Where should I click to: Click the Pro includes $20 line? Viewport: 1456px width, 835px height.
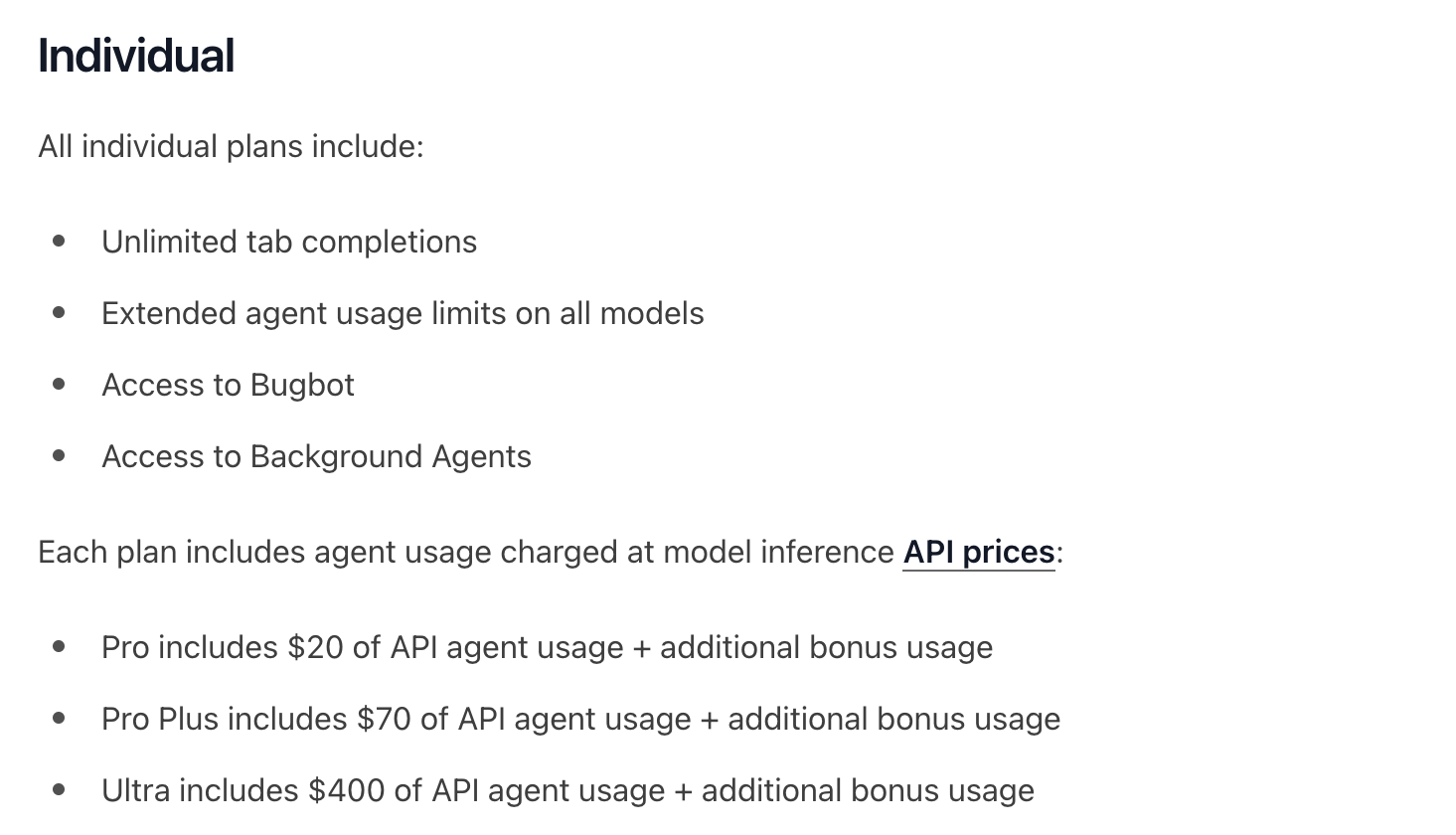point(547,647)
